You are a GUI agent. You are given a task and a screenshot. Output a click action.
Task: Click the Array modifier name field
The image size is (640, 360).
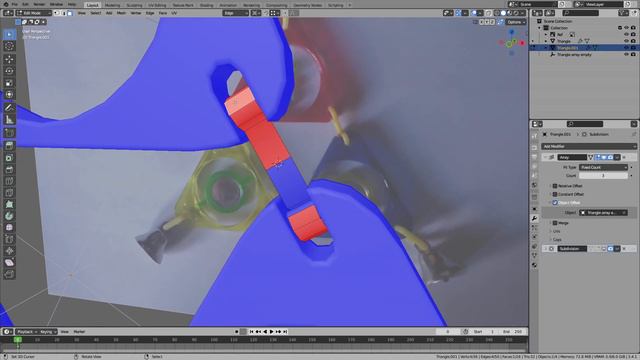click(x=572, y=157)
